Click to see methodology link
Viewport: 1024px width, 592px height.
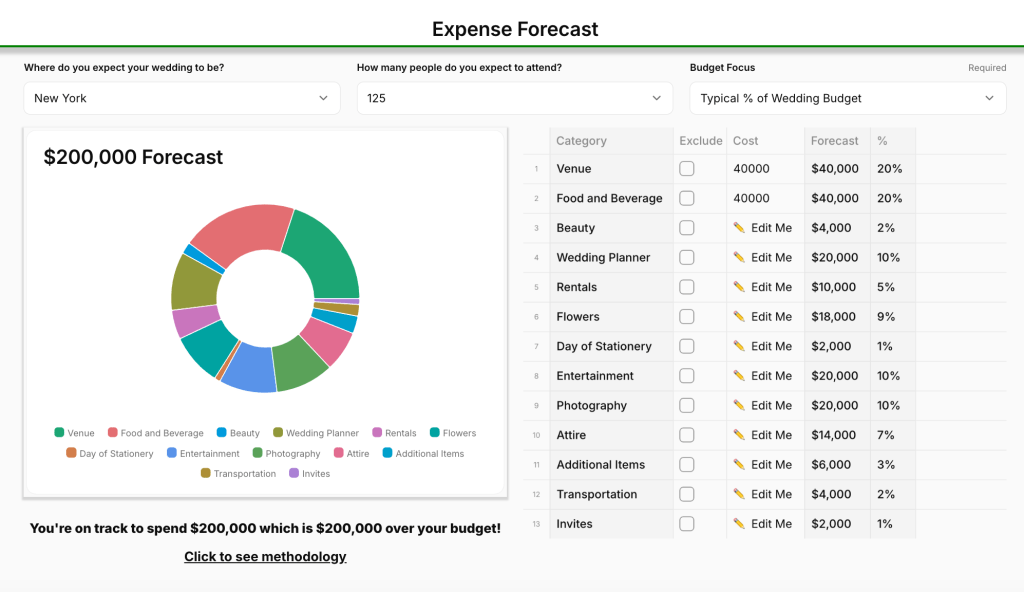(x=265, y=557)
